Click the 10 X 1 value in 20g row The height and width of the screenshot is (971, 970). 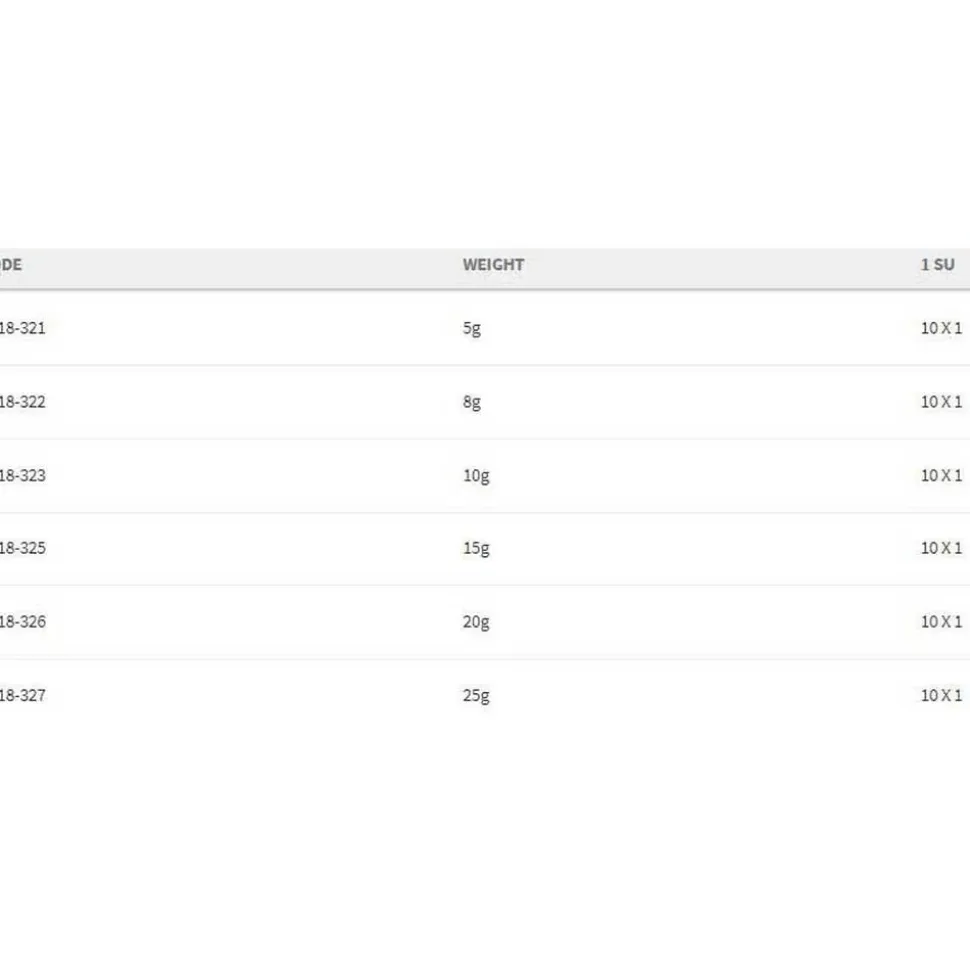tap(942, 621)
